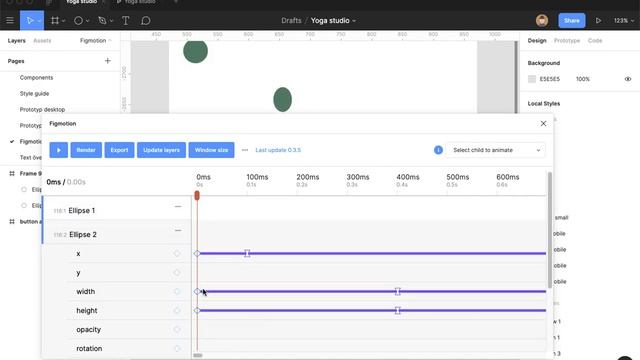Click the Update layers button

161,150
